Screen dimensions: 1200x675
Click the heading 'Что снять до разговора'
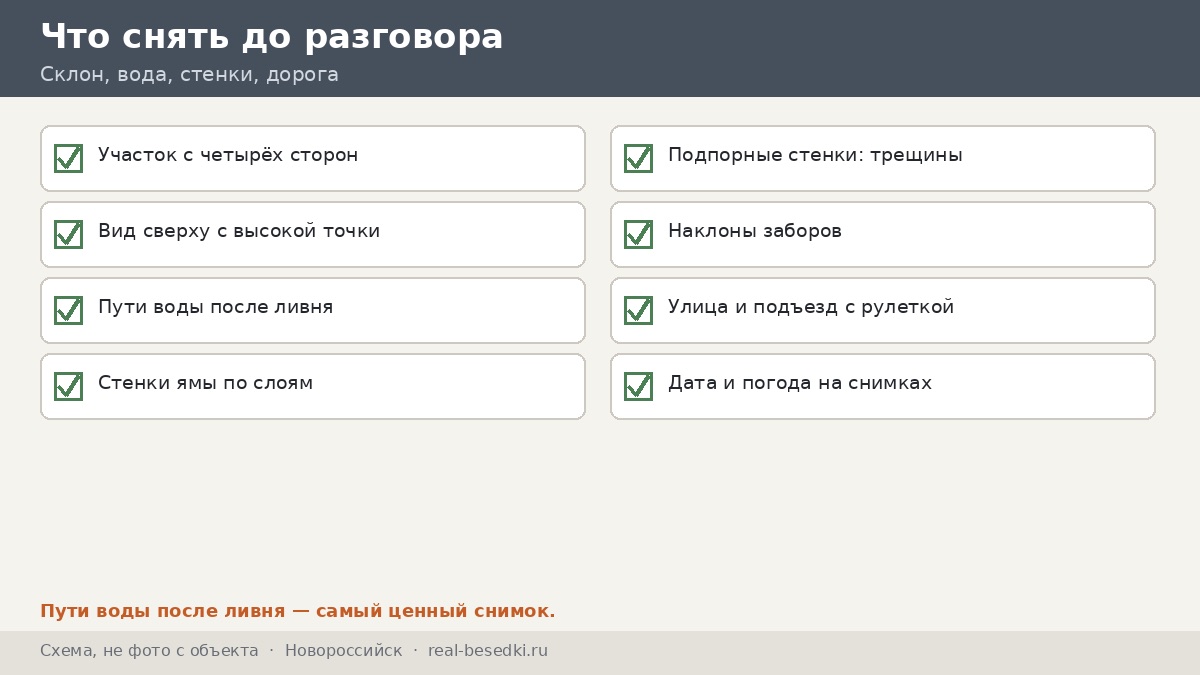pos(272,37)
